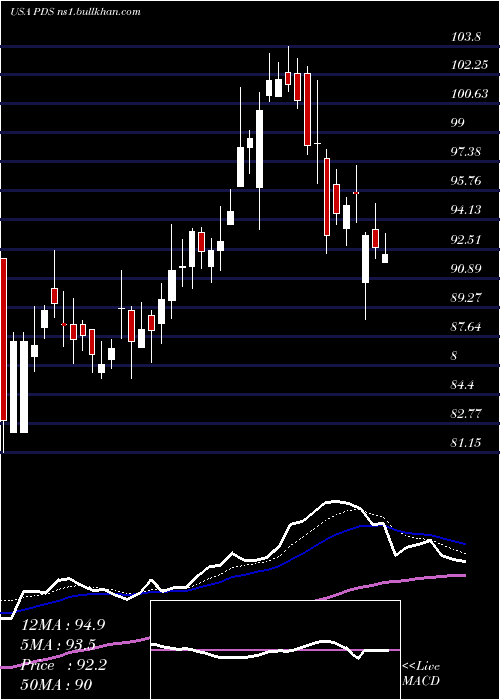This screenshot has height=700, width=500.
Task: Click the 103.8 price axis label
Action: pos(466,37)
